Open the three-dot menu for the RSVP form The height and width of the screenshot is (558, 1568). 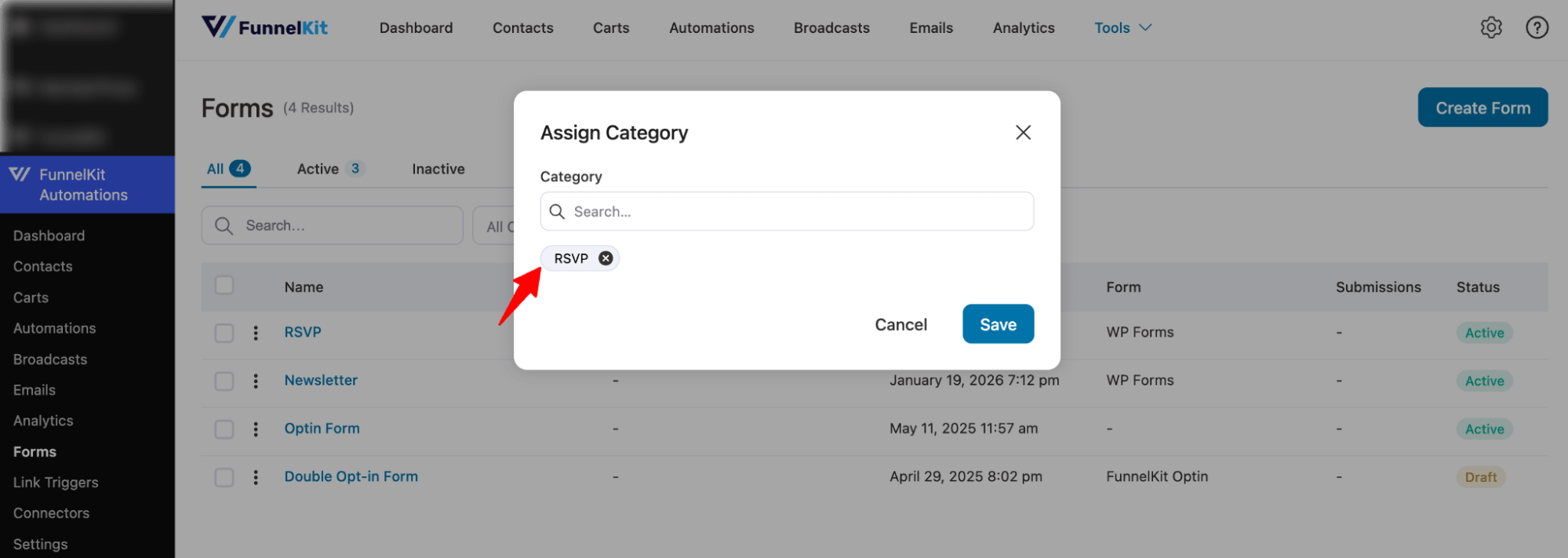tap(256, 333)
